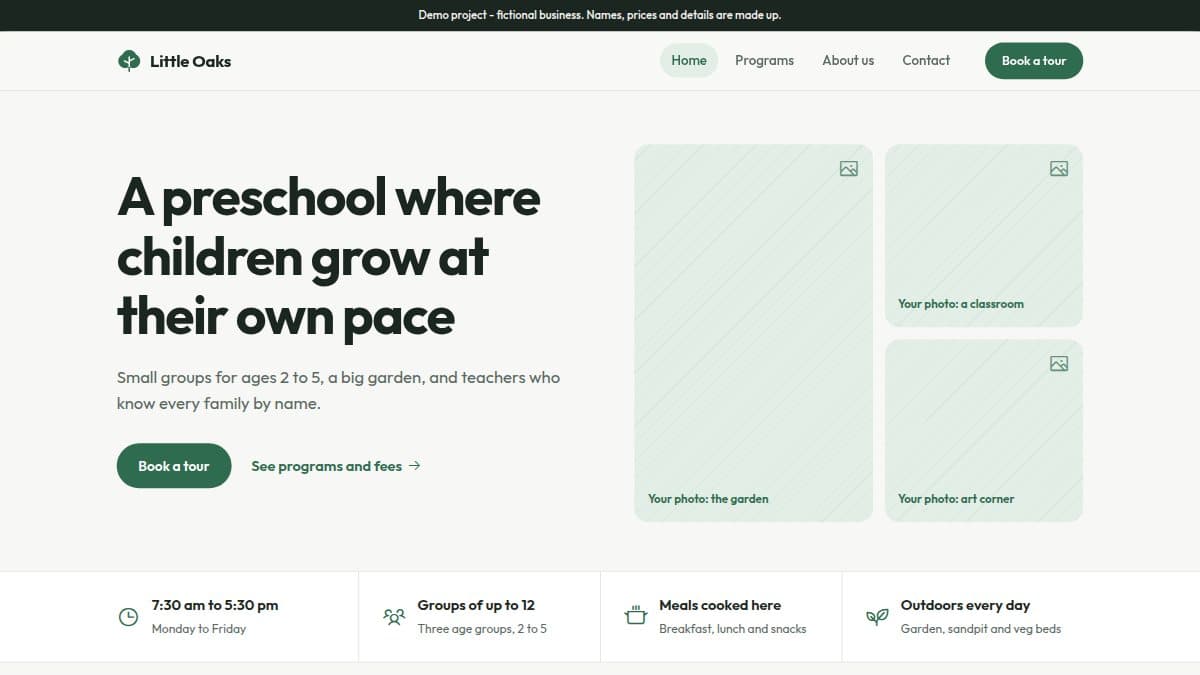Select the art corner photo placeholder

tap(984, 431)
